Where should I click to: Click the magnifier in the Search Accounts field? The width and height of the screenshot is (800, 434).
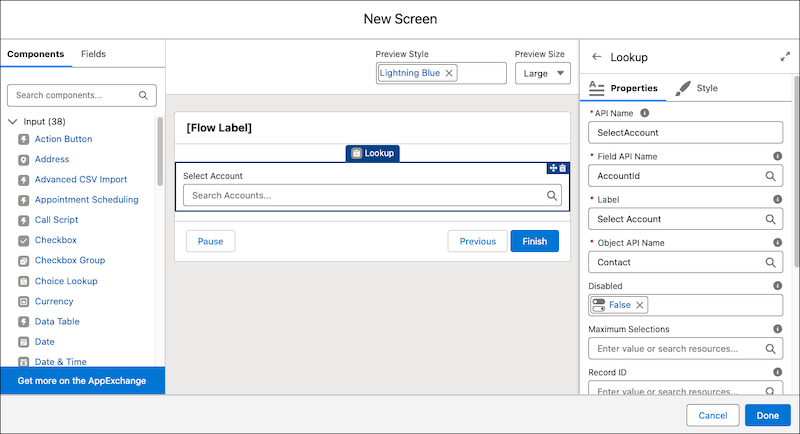pyautogui.click(x=552, y=196)
